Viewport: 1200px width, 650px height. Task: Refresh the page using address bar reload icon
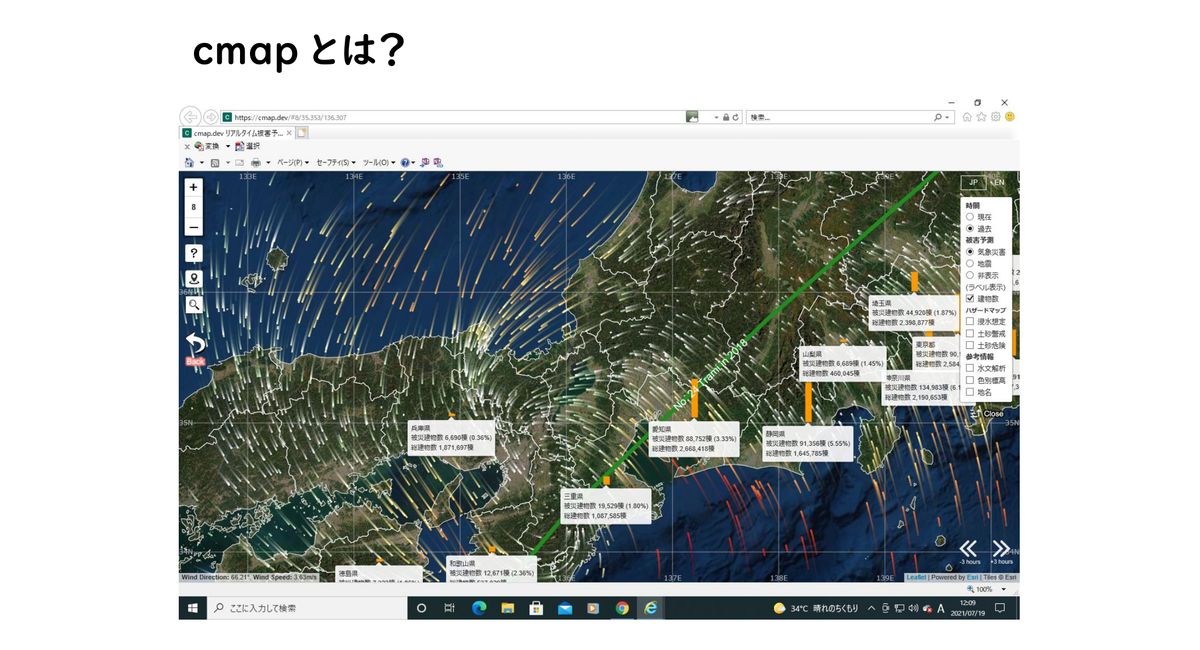click(x=736, y=117)
